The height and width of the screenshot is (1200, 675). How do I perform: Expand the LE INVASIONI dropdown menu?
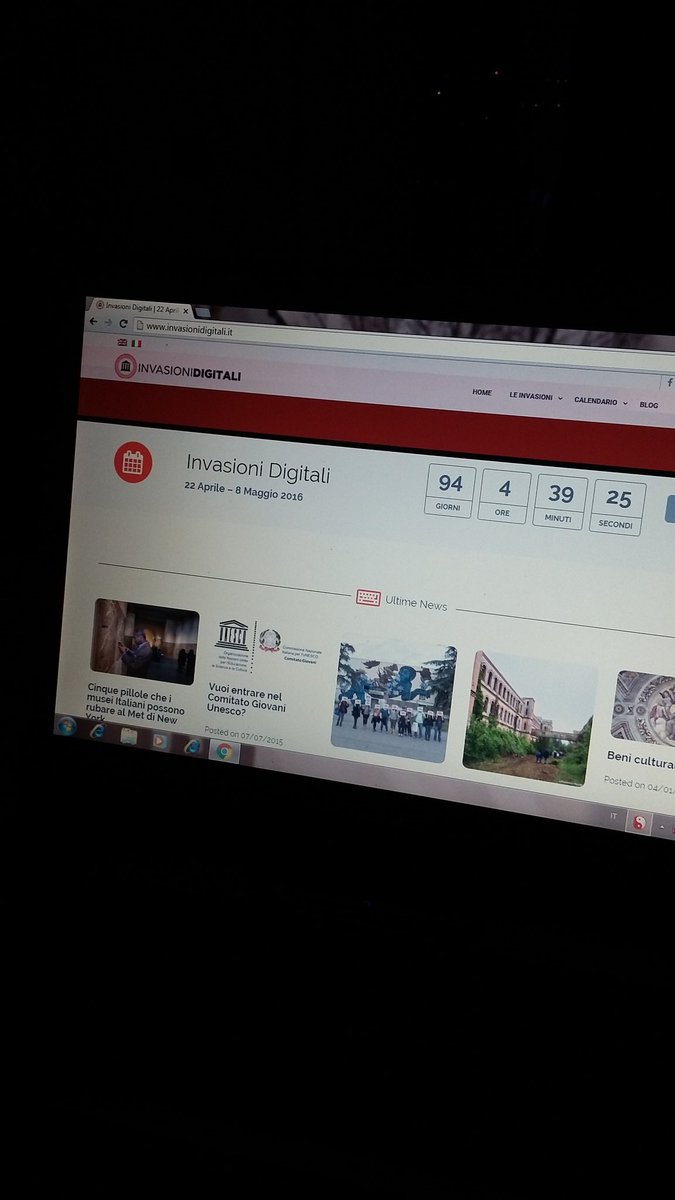536,397
